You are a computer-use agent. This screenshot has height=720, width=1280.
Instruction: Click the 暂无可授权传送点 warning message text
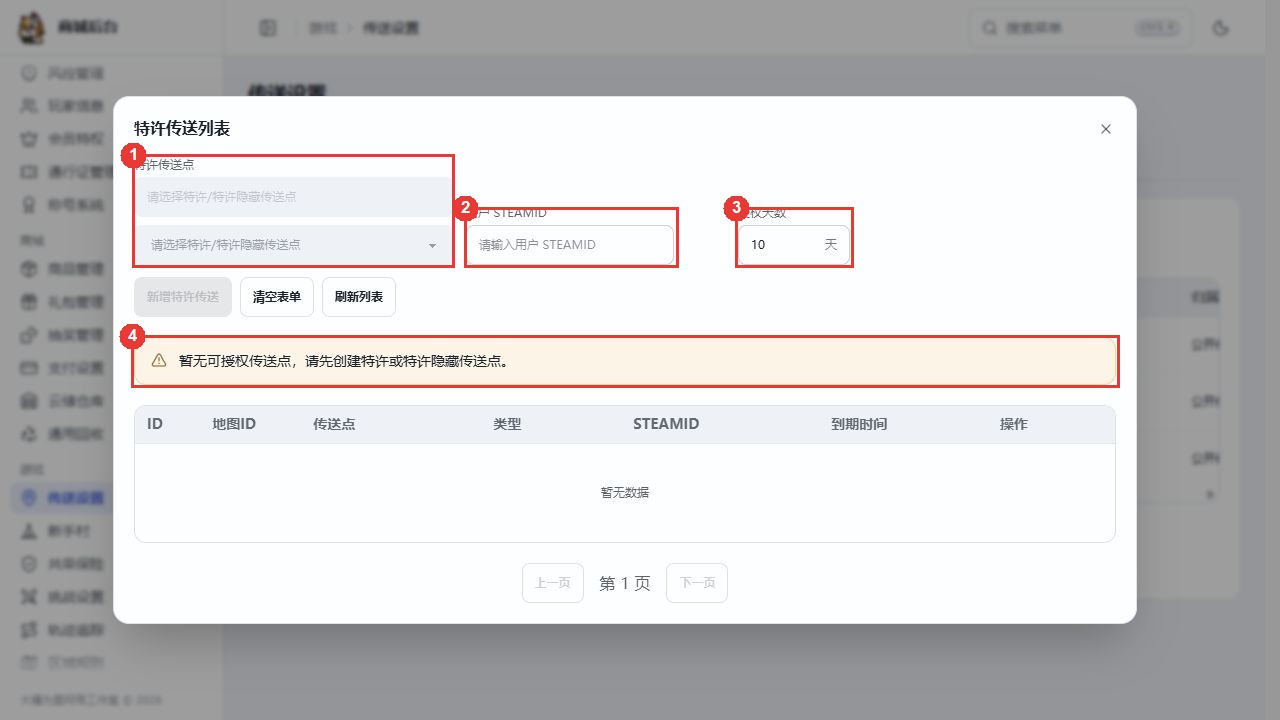click(x=344, y=361)
